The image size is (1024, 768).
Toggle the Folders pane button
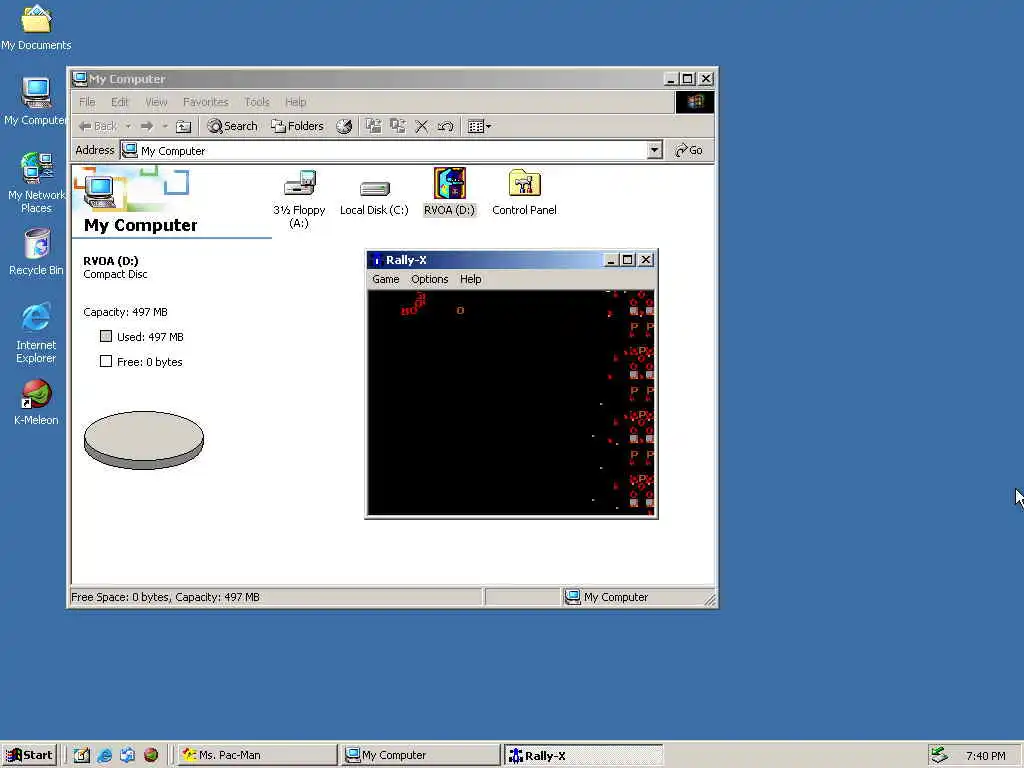tap(298, 126)
